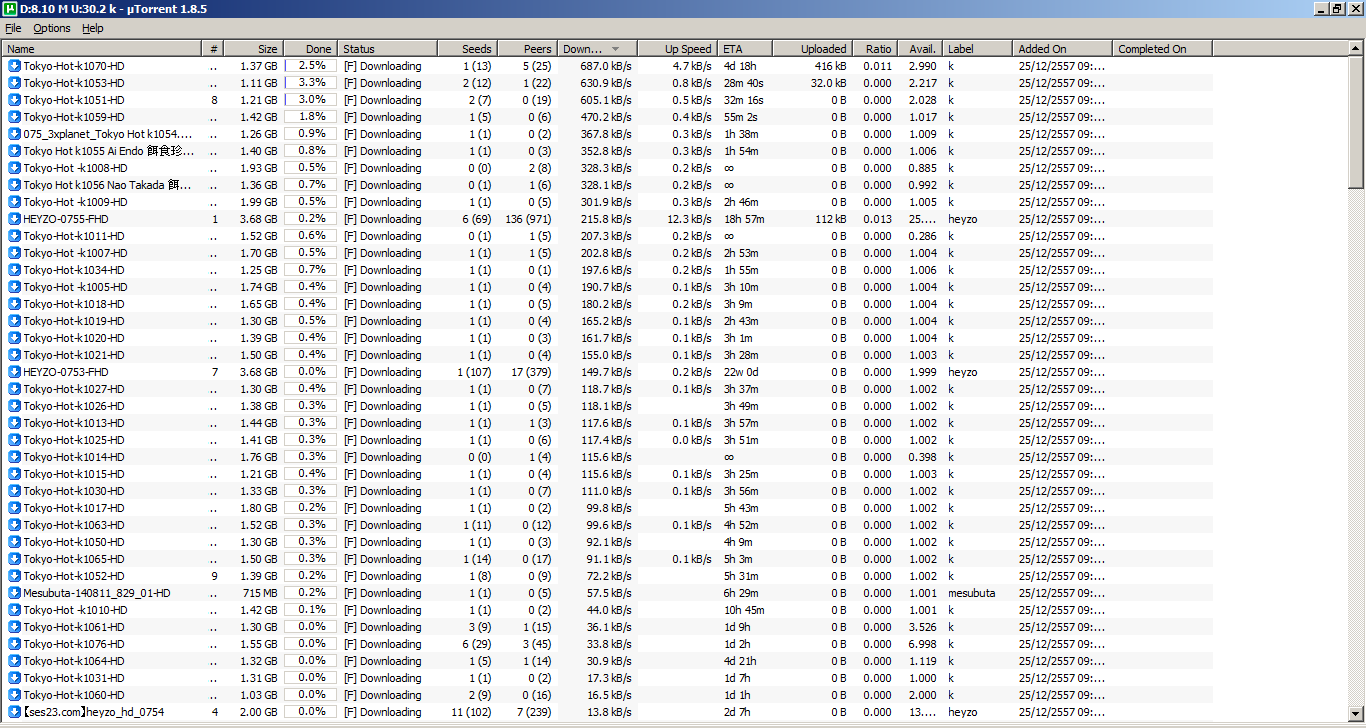Sort the list by Size column header
1366x728 pixels.
tap(254, 48)
